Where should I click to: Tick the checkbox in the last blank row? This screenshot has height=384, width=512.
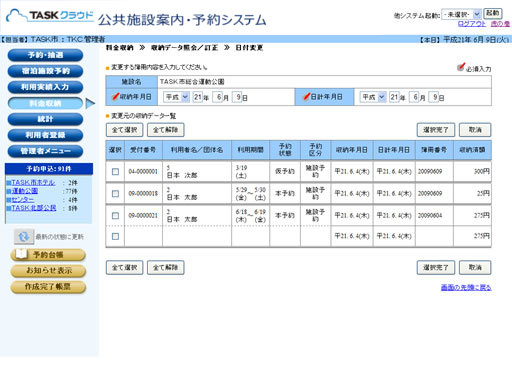tap(115, 236)
